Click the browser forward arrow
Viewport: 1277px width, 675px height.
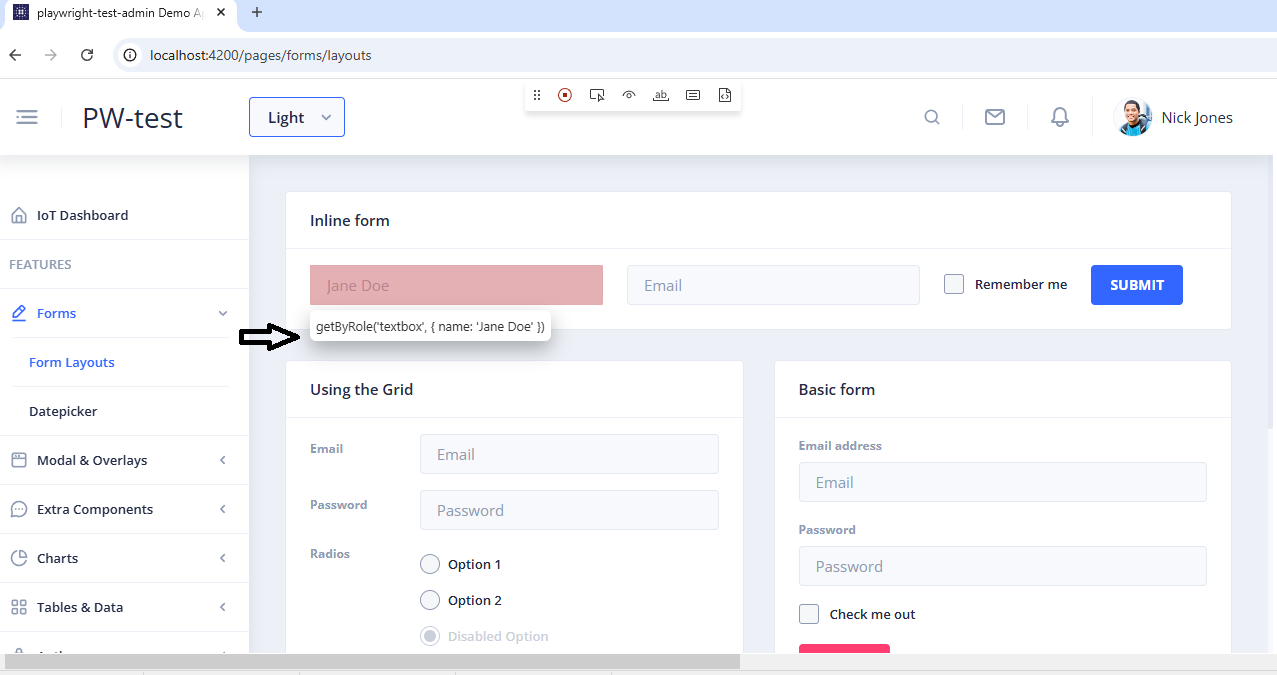tap(51, 55)
